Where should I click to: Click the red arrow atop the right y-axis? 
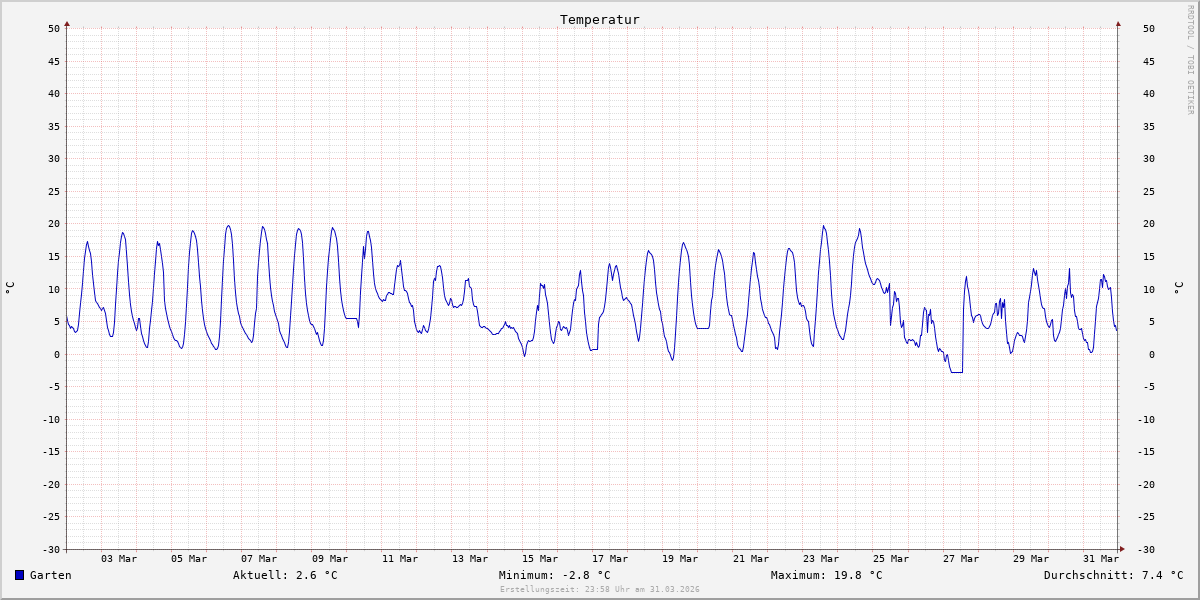coord(1118,23)
